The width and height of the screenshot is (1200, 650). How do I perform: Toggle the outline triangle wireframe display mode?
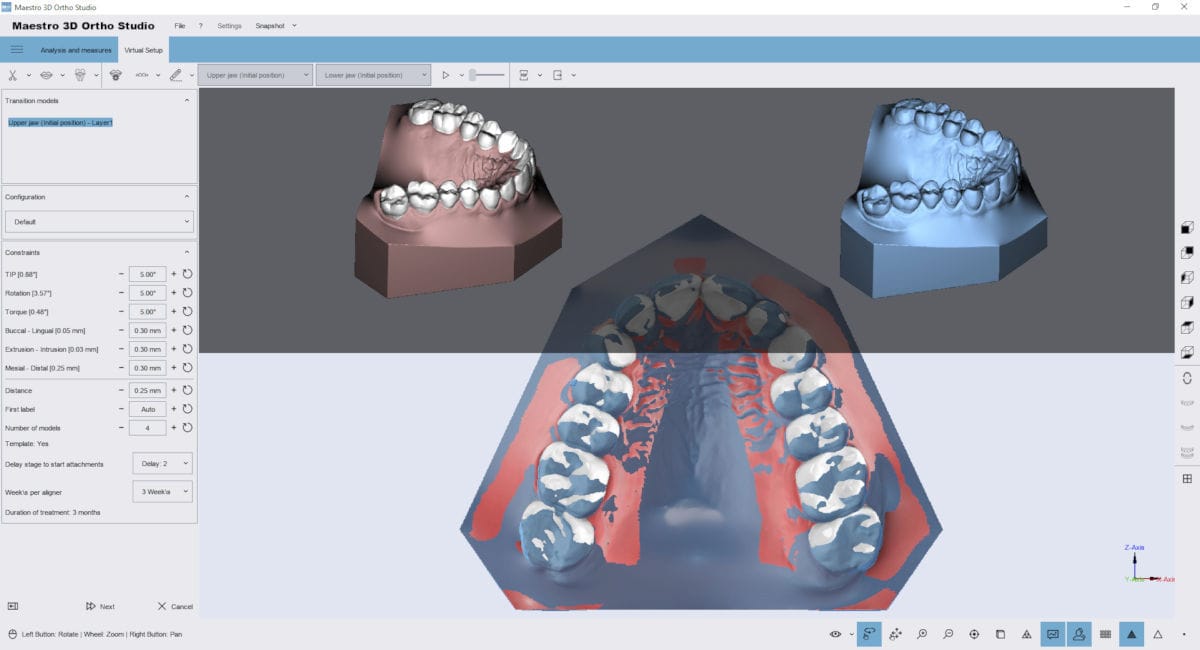click(x=1160, y=633)
